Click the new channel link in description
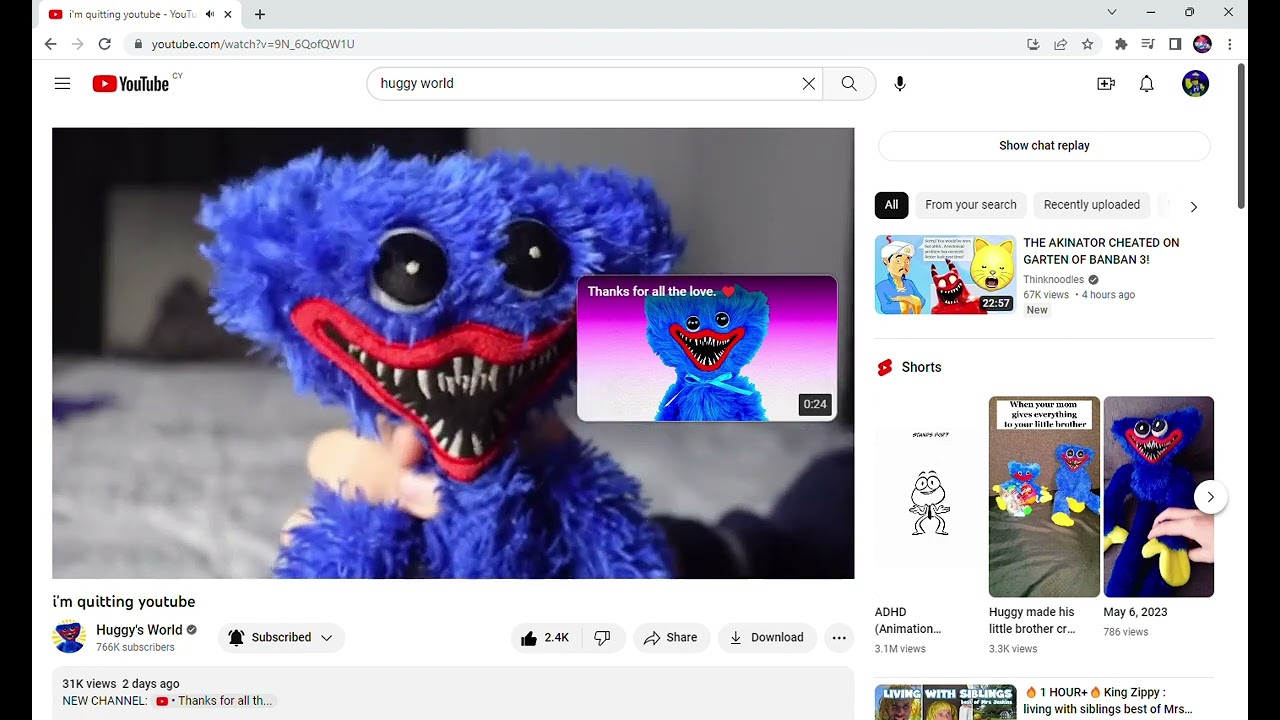The width and height of the screenshot is (1280, 720). 214,701
